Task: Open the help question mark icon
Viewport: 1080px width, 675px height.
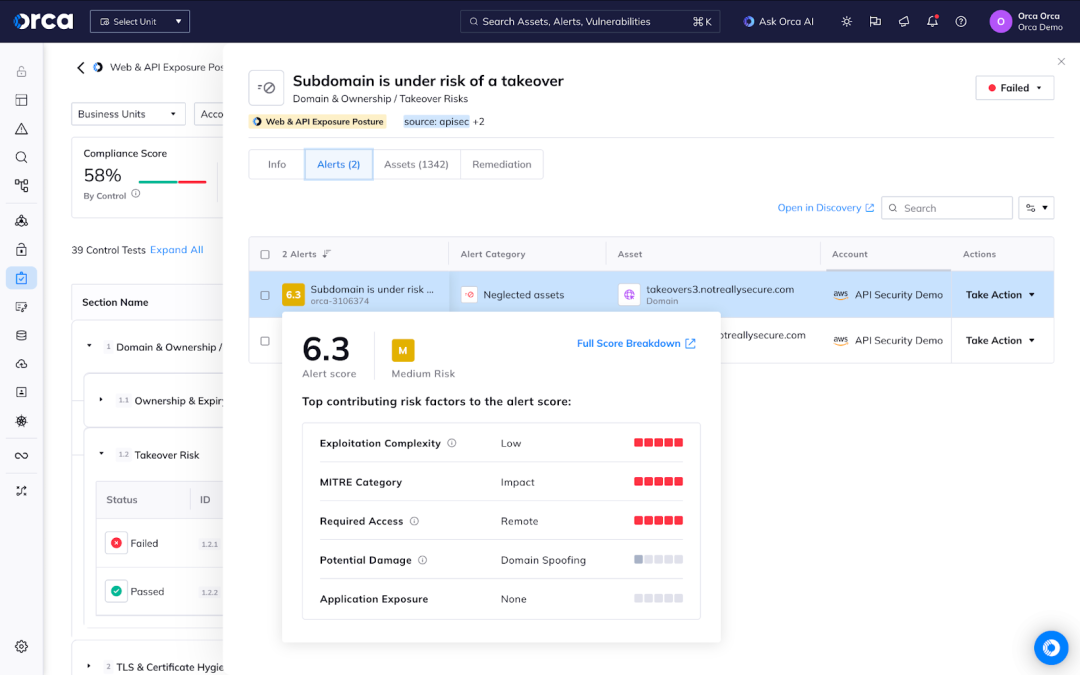Action: (961, 21)
